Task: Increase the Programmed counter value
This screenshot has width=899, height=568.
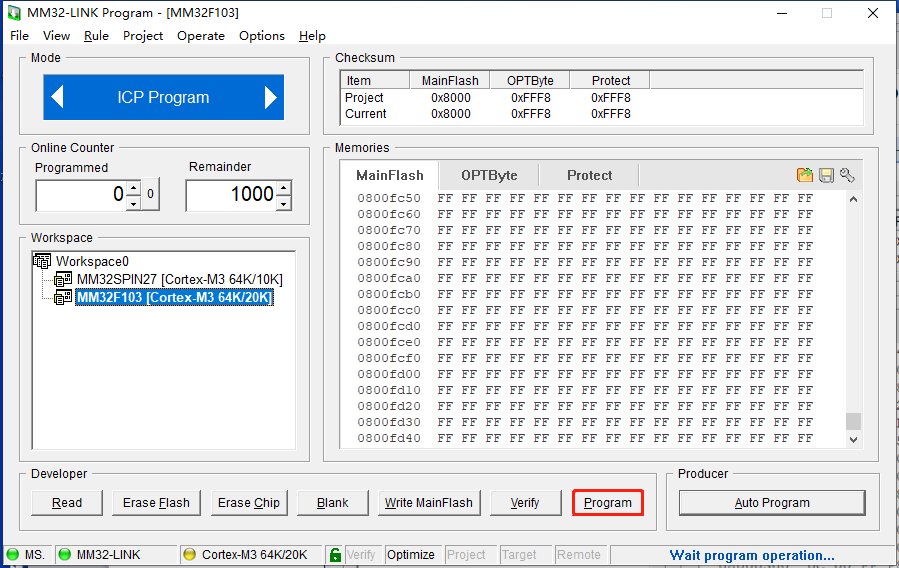Action: tap(134, 188)
